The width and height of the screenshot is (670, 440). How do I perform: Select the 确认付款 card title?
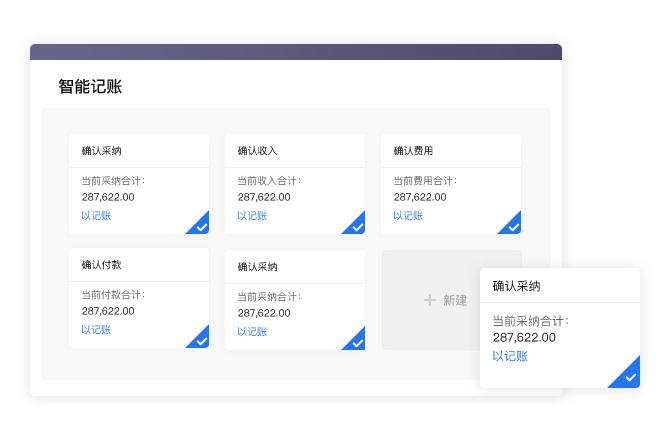pos(101,265)
